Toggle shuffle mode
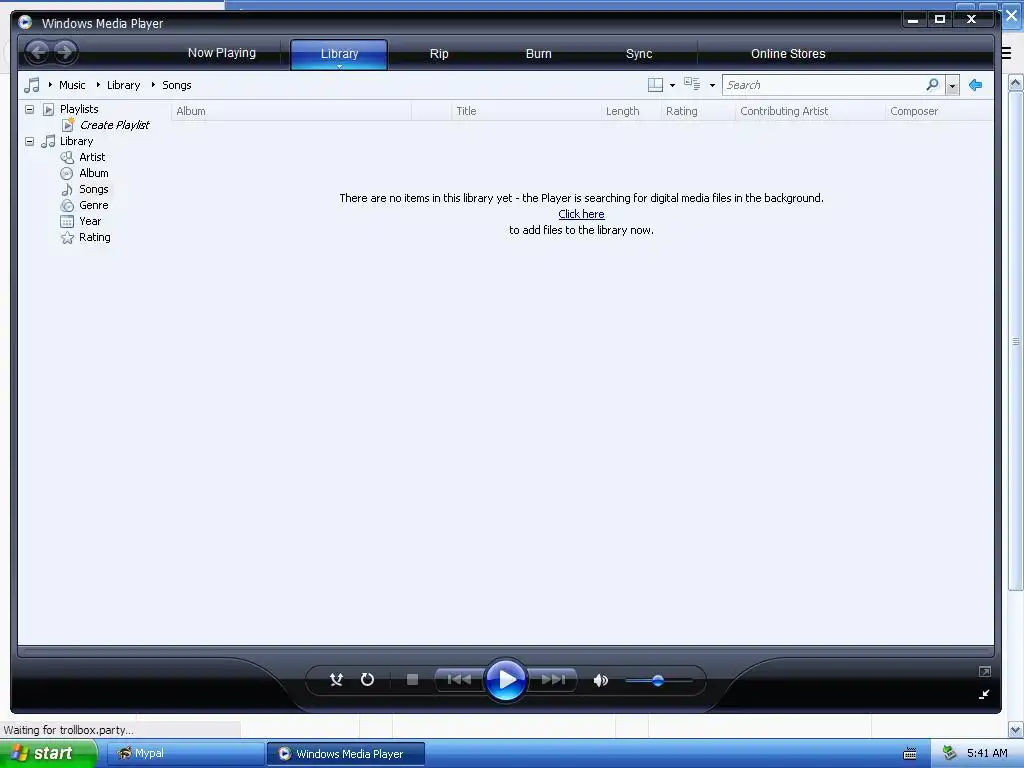 pos(336,680)
